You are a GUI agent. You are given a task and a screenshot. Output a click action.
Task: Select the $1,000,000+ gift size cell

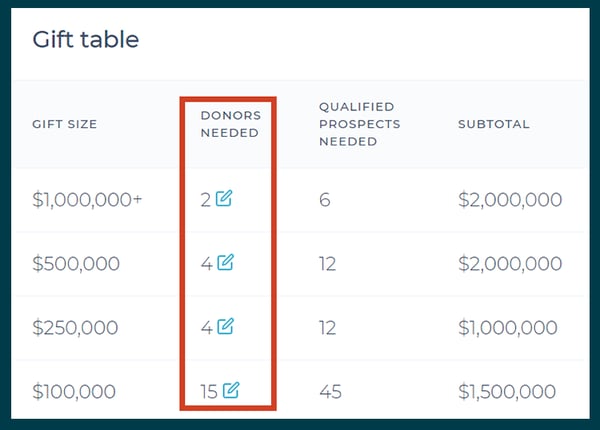(87, 200)
